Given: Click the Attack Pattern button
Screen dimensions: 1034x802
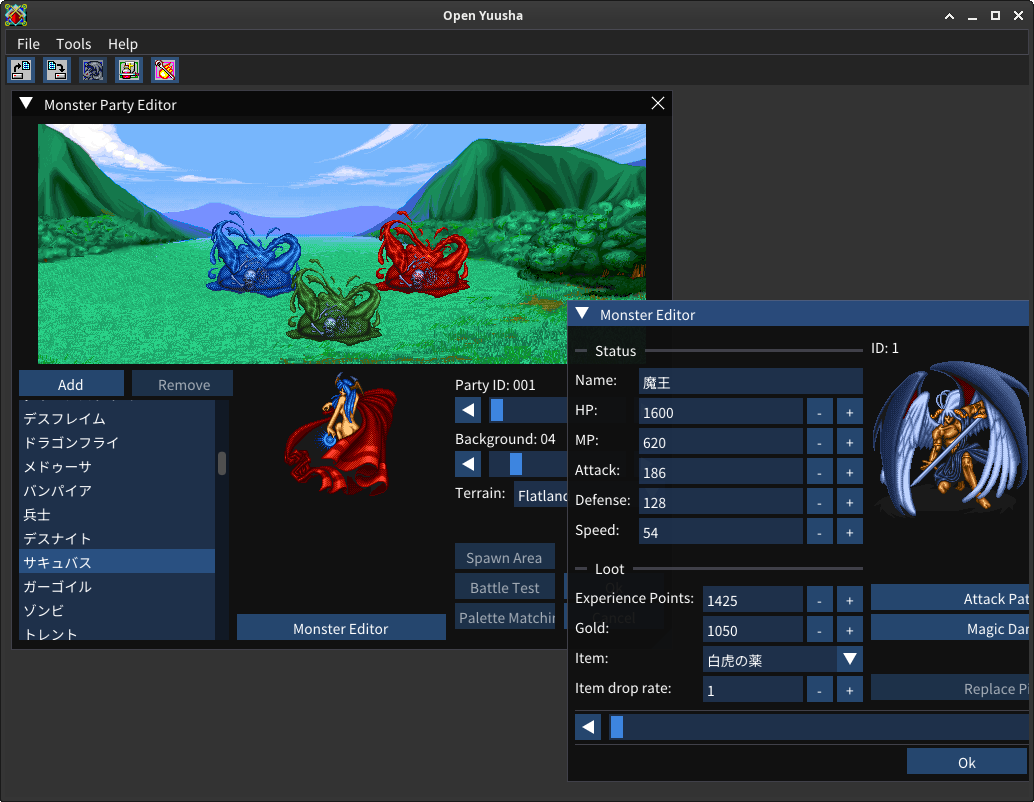Looking at the screenshot, I should [x=950, y=598].
